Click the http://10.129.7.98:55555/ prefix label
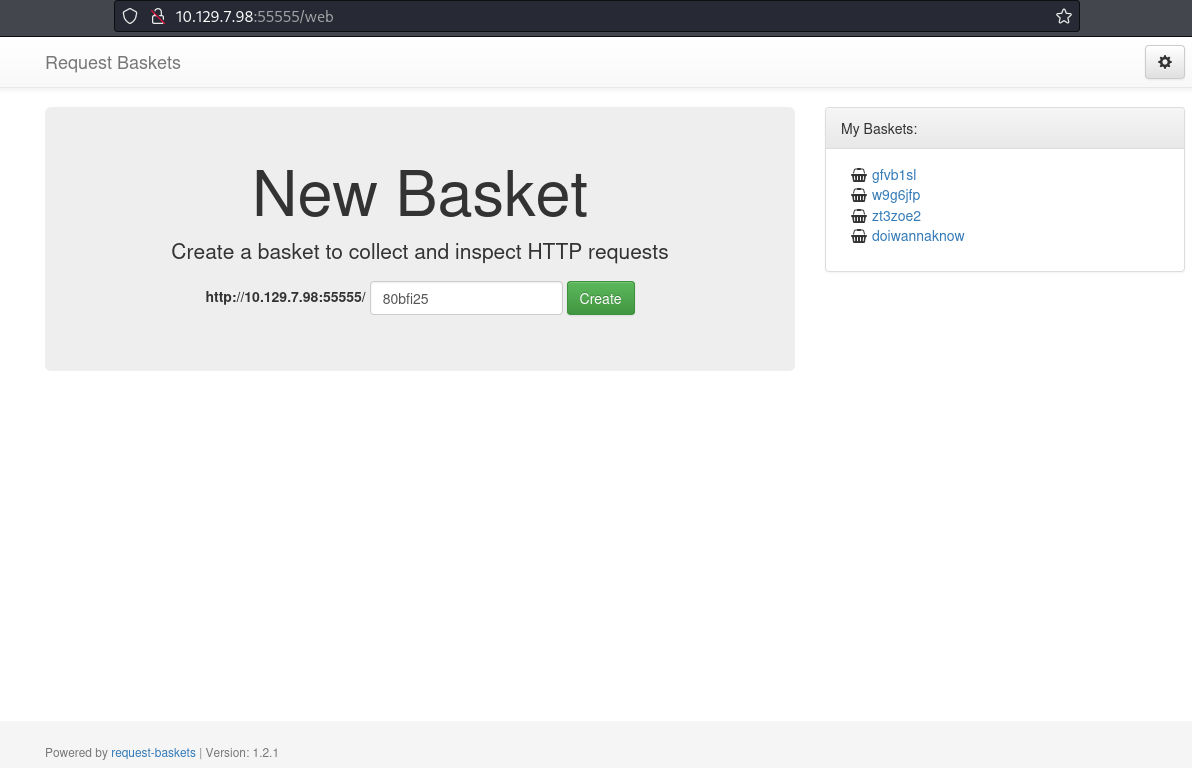The height and width of the screenshot is (768, 1192). click(x=285, y=298)
